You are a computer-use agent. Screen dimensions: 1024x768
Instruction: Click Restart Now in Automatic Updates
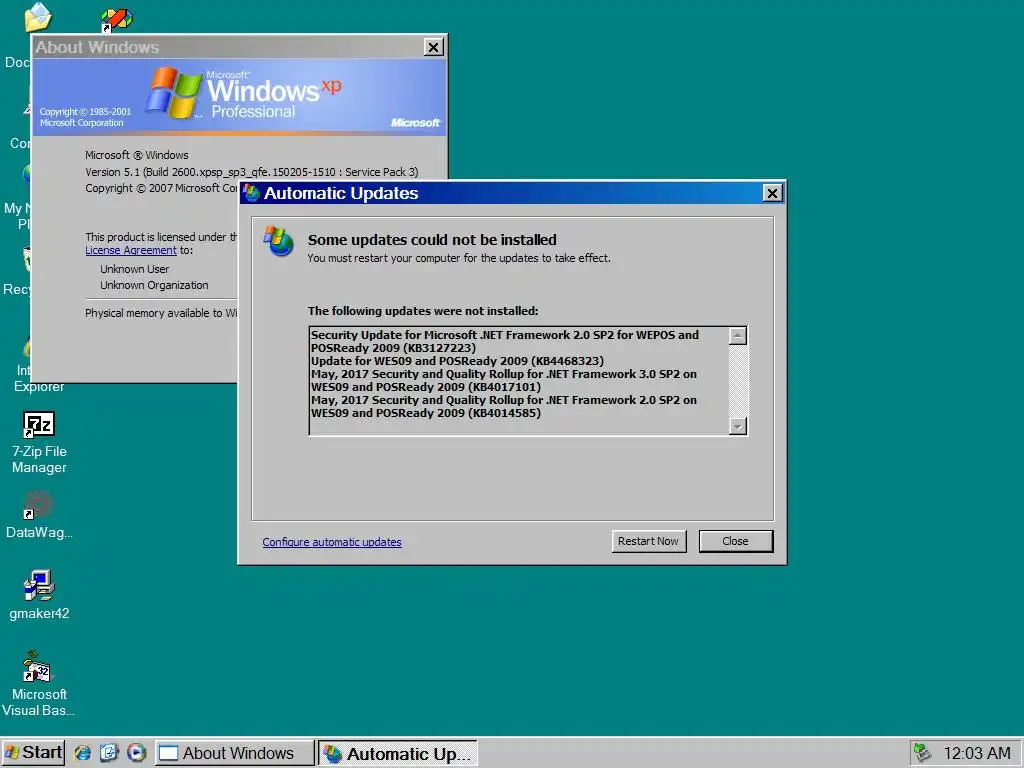coord(648,541)
